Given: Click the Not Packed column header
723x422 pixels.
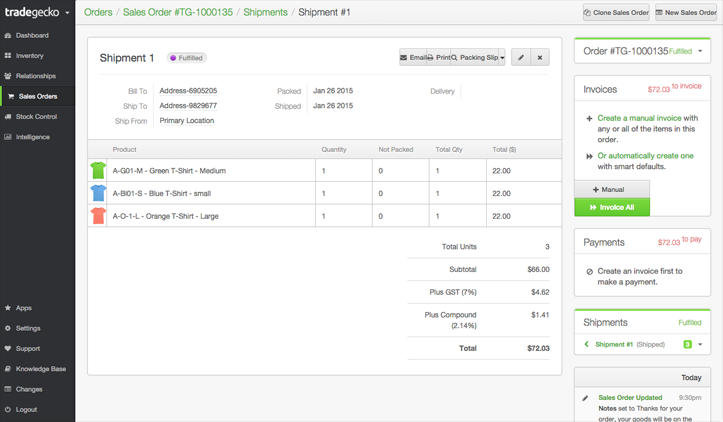Looking at the screenshot, I should click(x=396, y=150).
